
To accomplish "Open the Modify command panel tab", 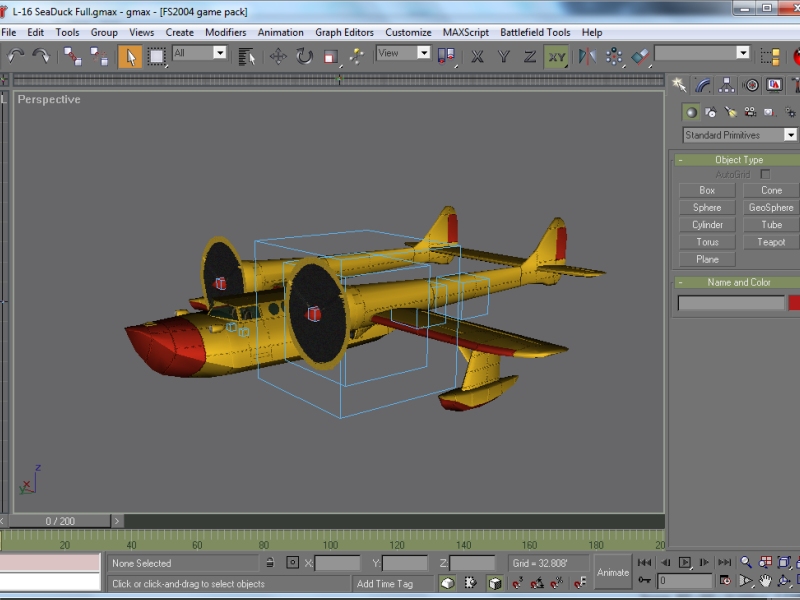I will coord(703,85).
